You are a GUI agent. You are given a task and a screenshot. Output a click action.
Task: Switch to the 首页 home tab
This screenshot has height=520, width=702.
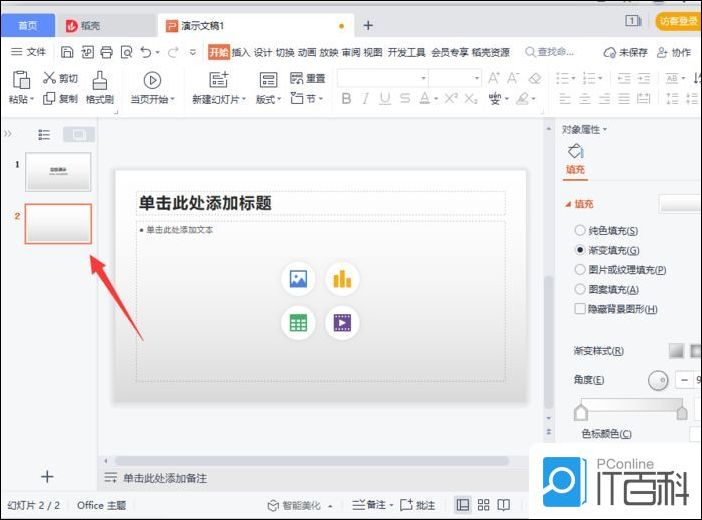pyautogui.click(x=28, y=26)
